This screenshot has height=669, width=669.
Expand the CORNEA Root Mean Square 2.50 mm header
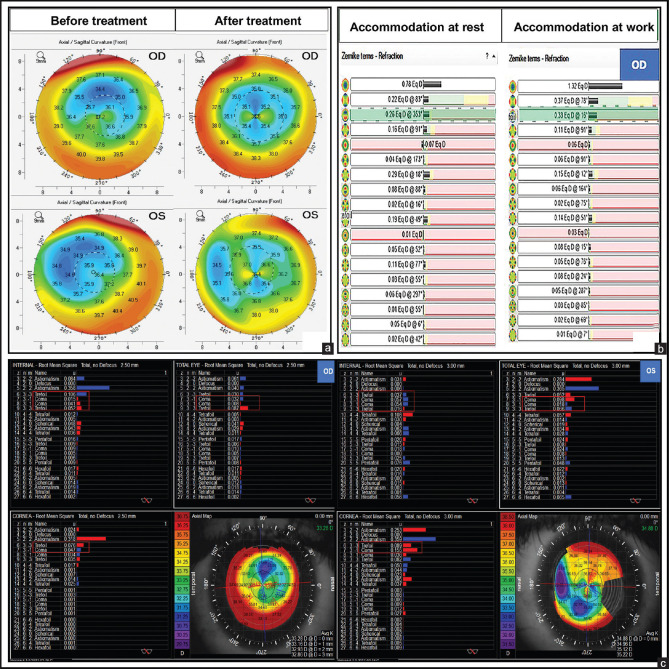(x=74, y=516)
